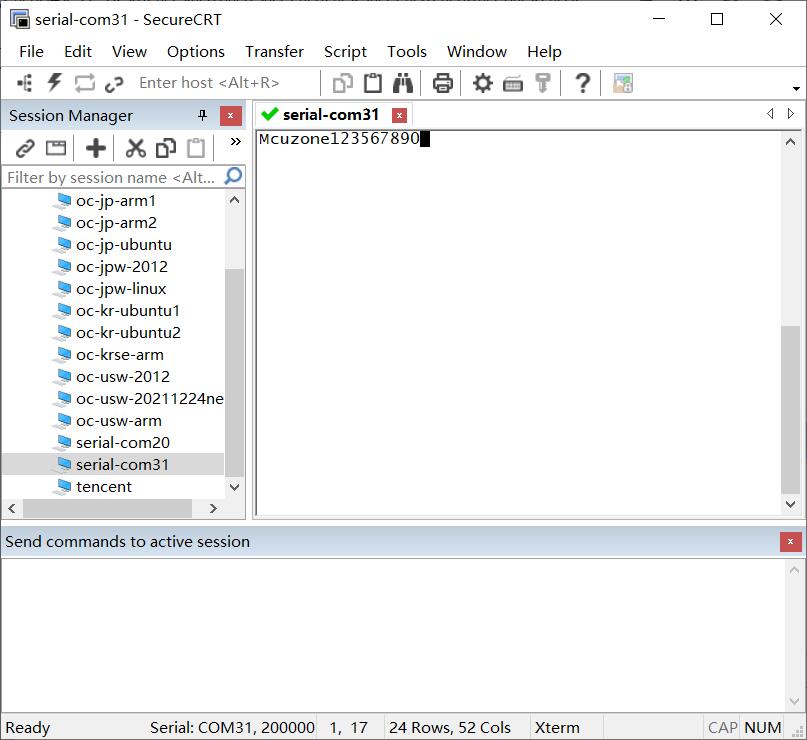Open the Help menu
The width and height of the screenshot is (807, 740).
click(544, 51)
